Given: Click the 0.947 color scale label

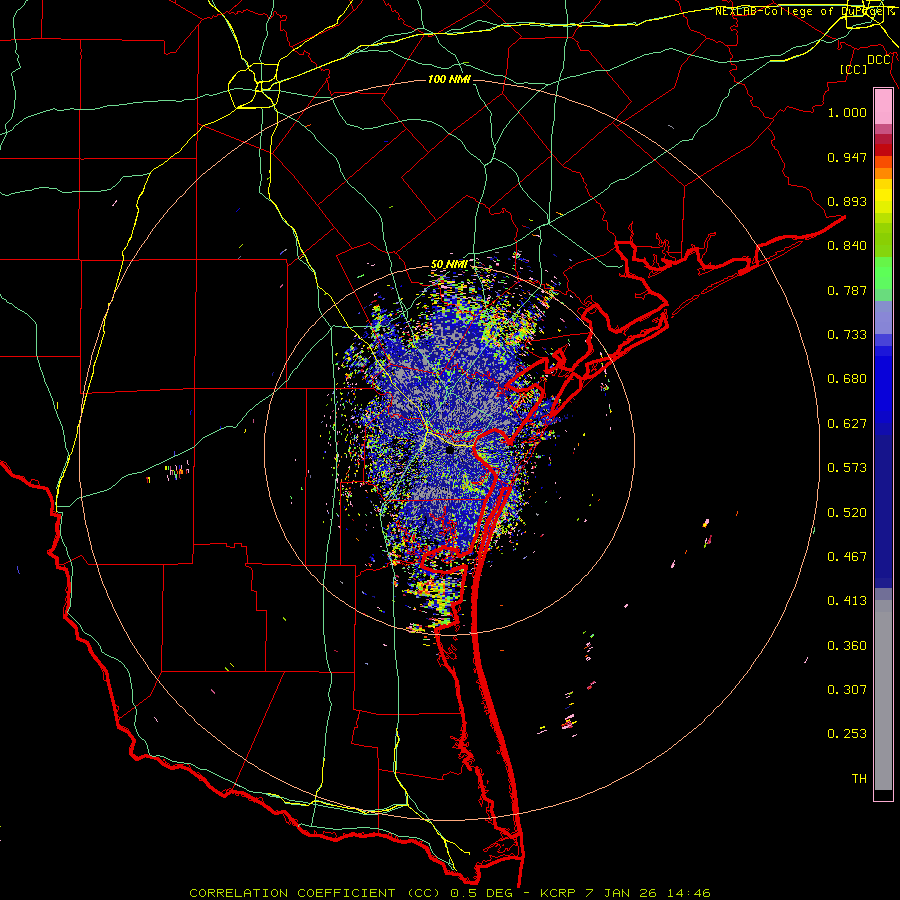Looking at the screenshot, I should (x=847, y=157).
